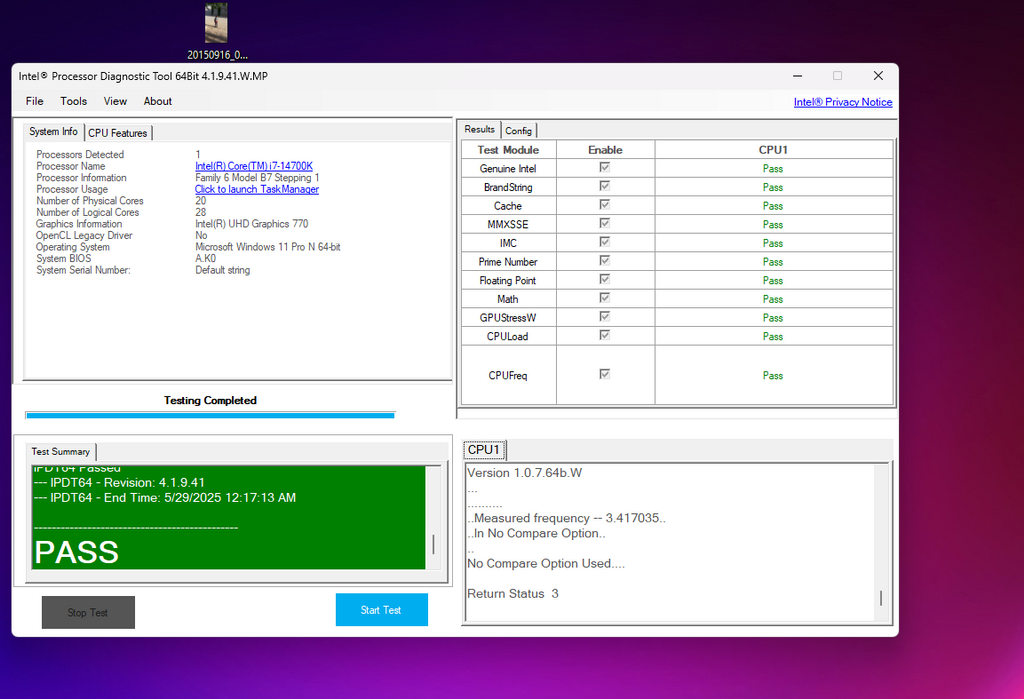Switch to the System Info tab

54,131
